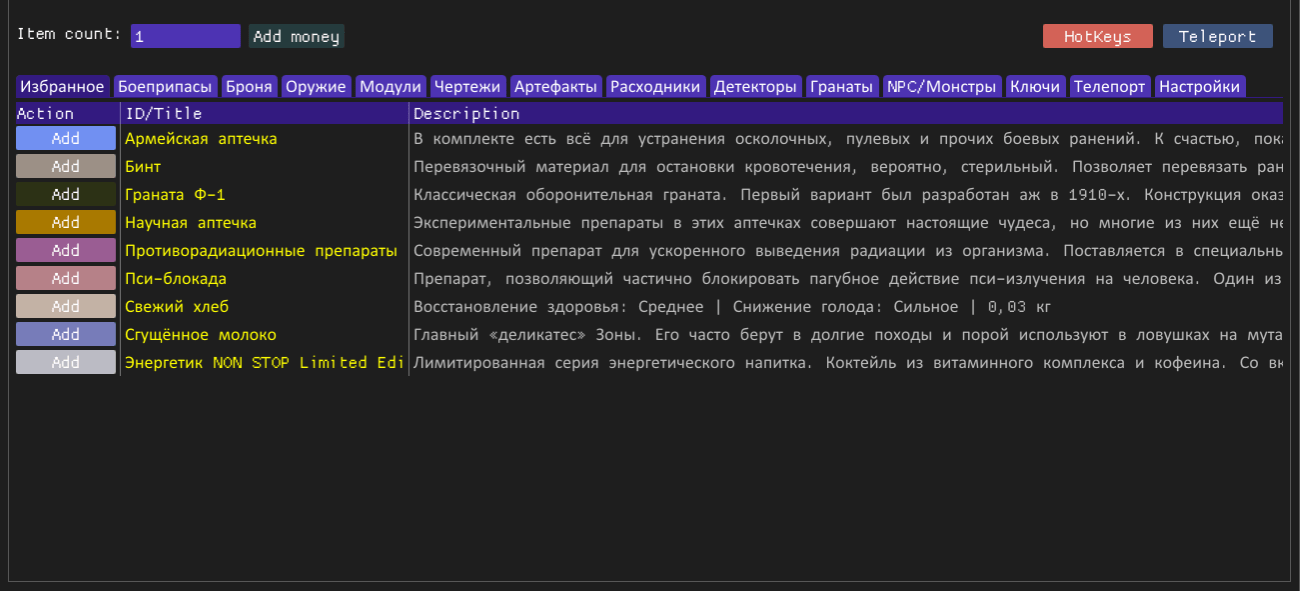Select the Армейская аптечка title
1300x591 pixels.
pos(201,138)
